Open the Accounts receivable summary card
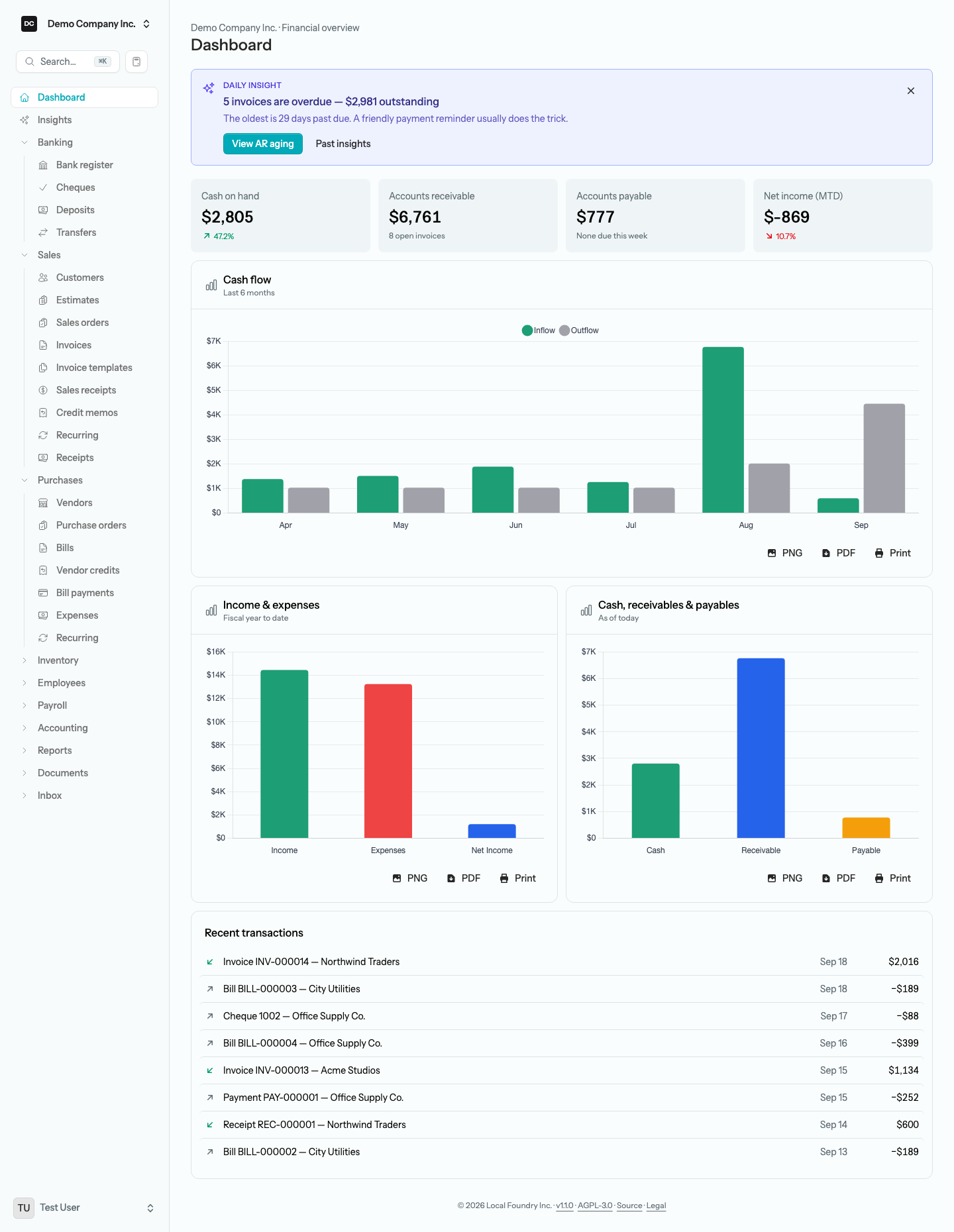The image size is (954, 1232). (468, 215)
